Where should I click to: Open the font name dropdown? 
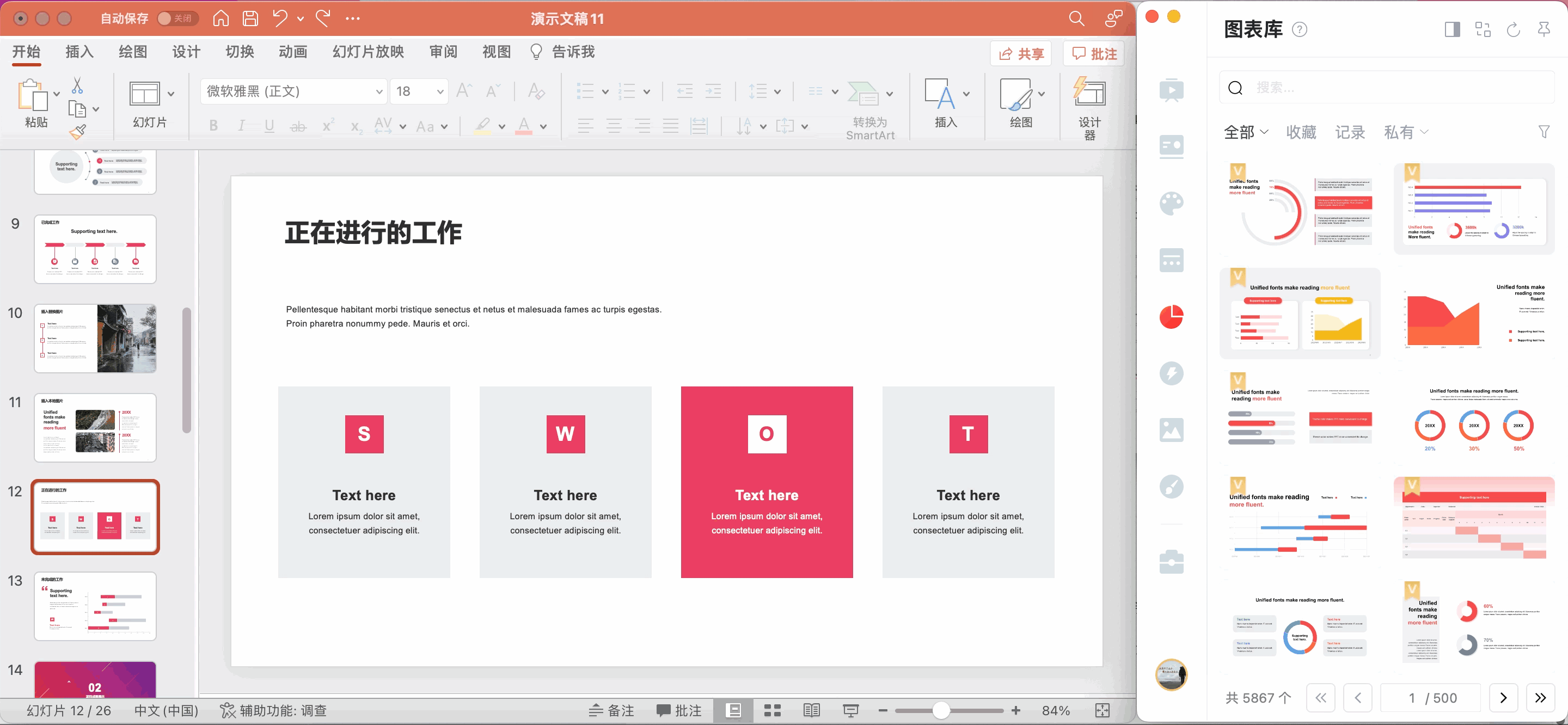(378, 91)
